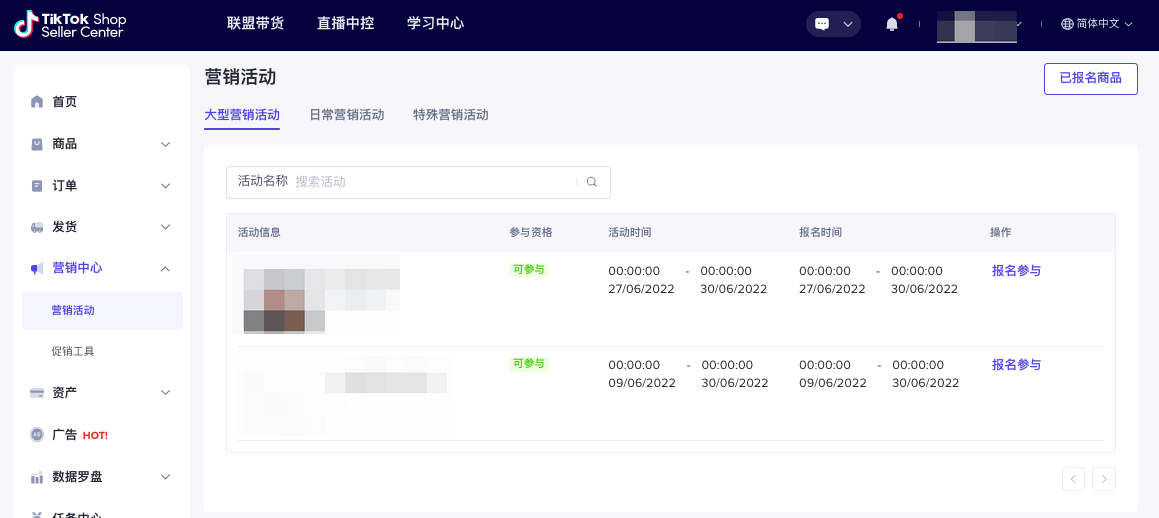The image size is (1159, 518).
Task: Click the 参与资格 column header
Action: 531,232
